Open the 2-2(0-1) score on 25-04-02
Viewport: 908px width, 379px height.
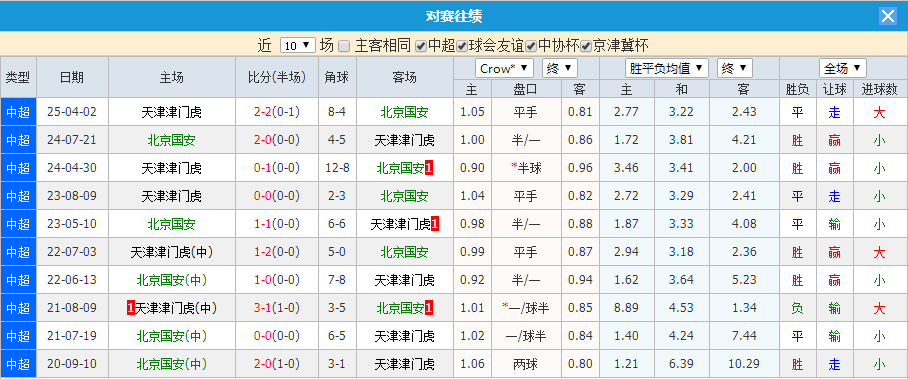click(277, 112)
